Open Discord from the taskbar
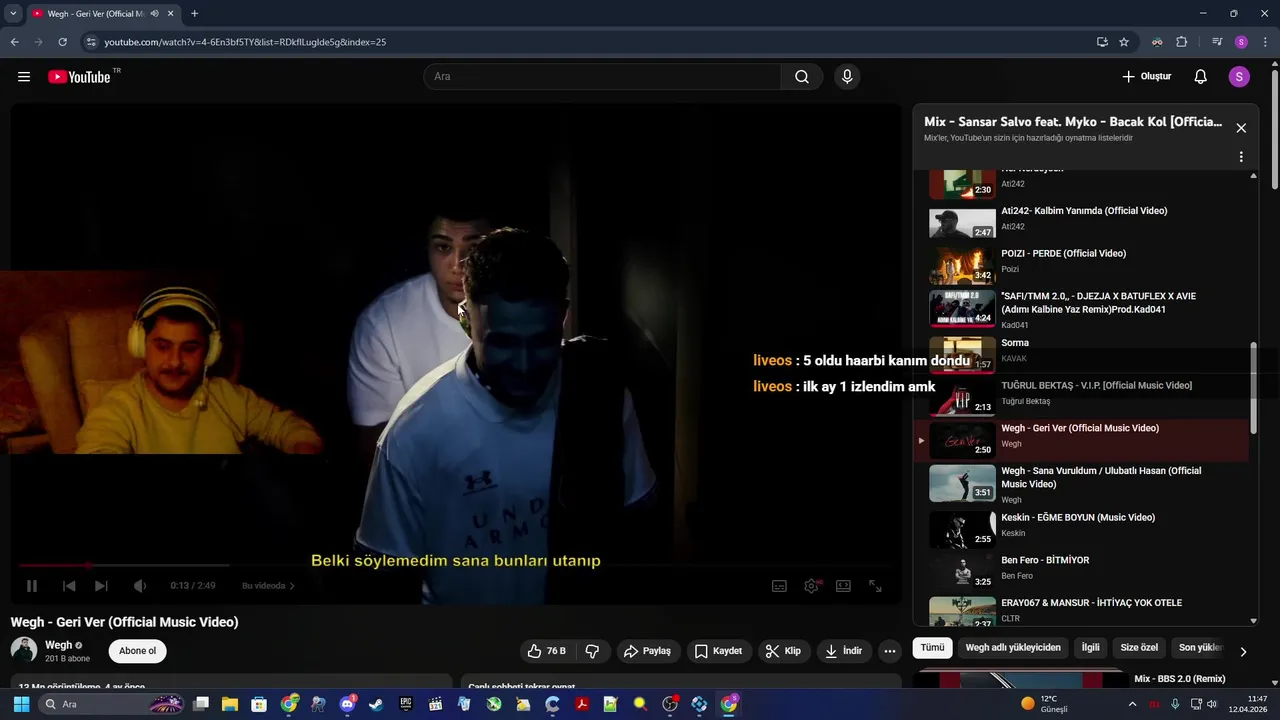Image resolution: width=1280 pixels, height=720 pixels. (x=347, y=704)
